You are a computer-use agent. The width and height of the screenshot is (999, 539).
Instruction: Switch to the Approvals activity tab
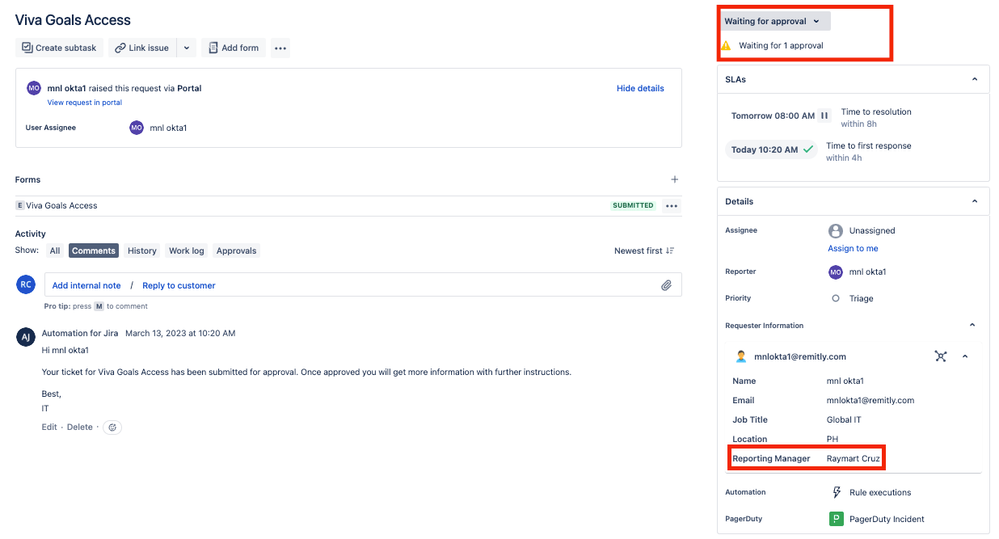pos(236,251)
